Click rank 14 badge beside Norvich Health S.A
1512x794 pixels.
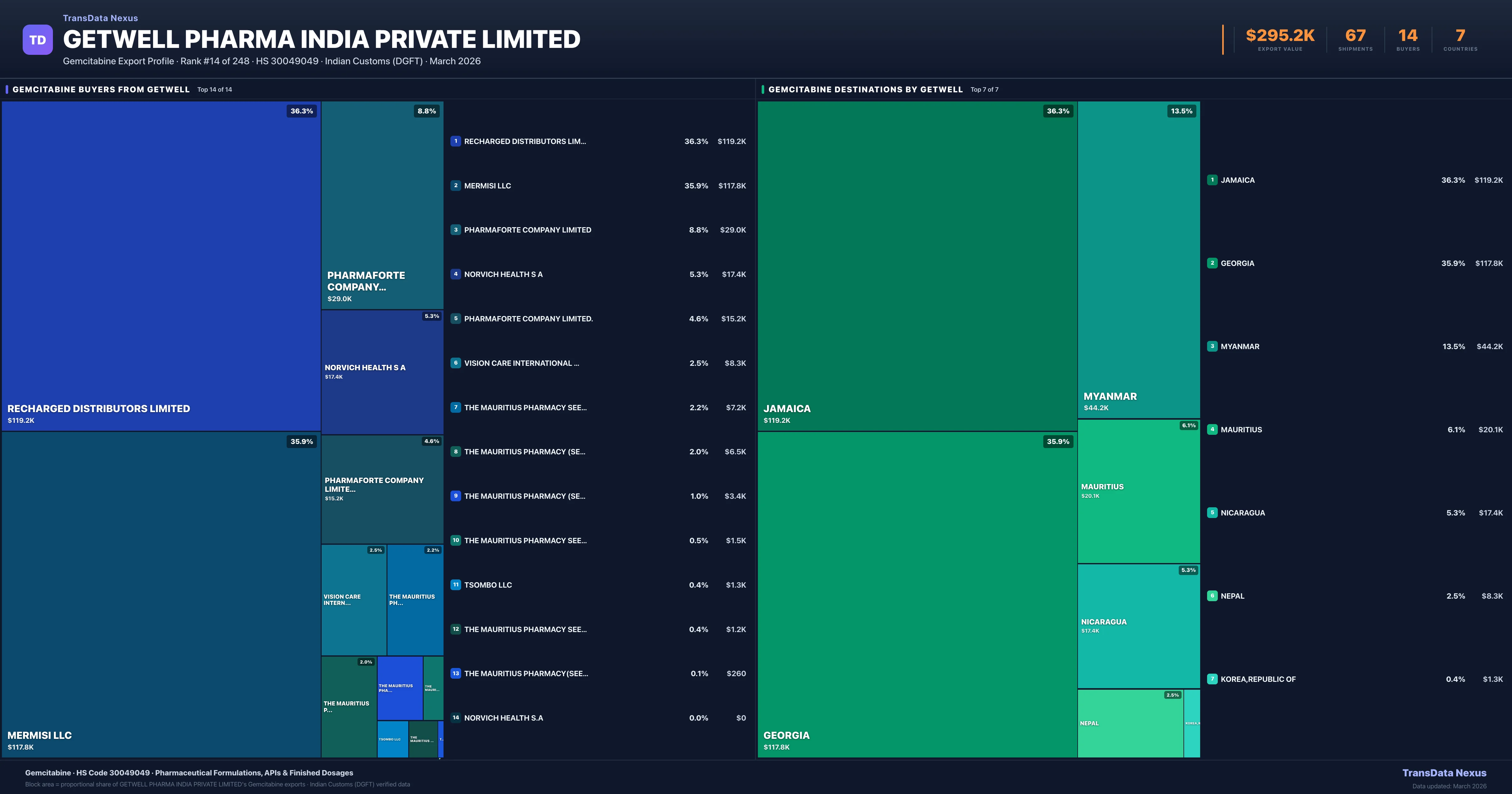coord(455,718)
